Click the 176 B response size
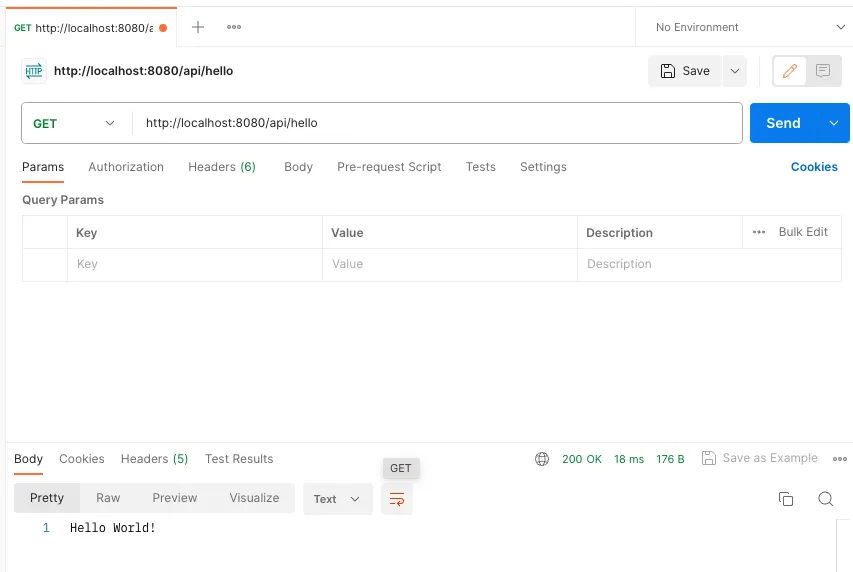This screenshot has width=853, height=572. tap(670, 459)
